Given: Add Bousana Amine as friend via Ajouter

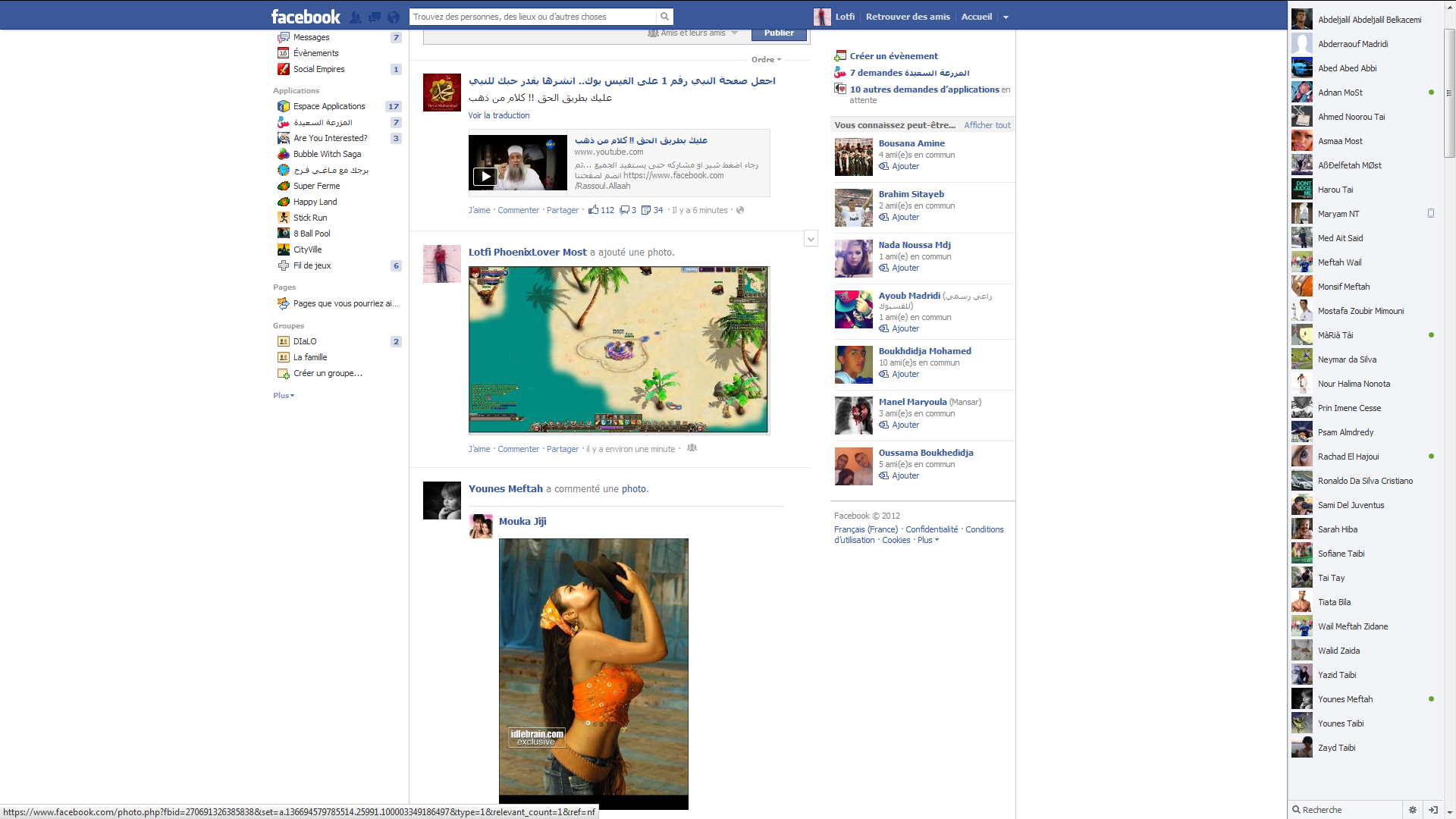Looking at the screenshot, I should (x=905, y=166).
